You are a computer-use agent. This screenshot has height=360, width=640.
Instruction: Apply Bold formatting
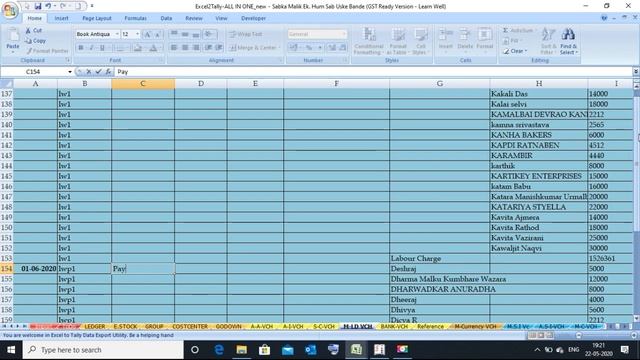[x=80, y=48]
